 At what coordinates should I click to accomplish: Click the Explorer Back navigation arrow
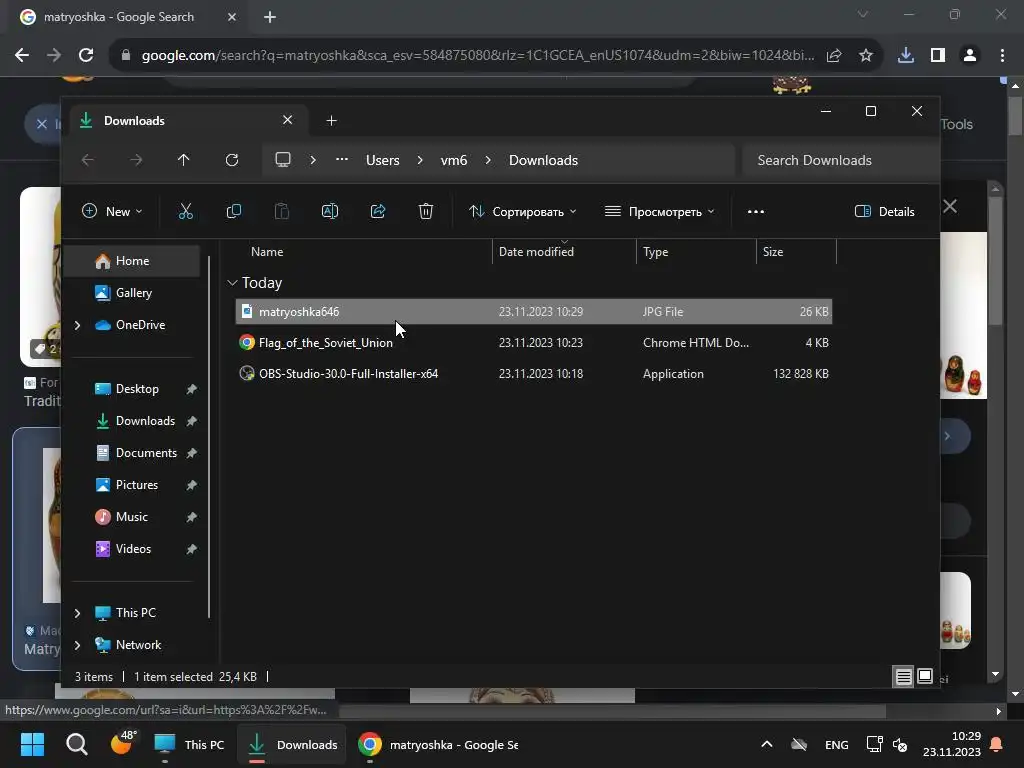coord(88,160)
